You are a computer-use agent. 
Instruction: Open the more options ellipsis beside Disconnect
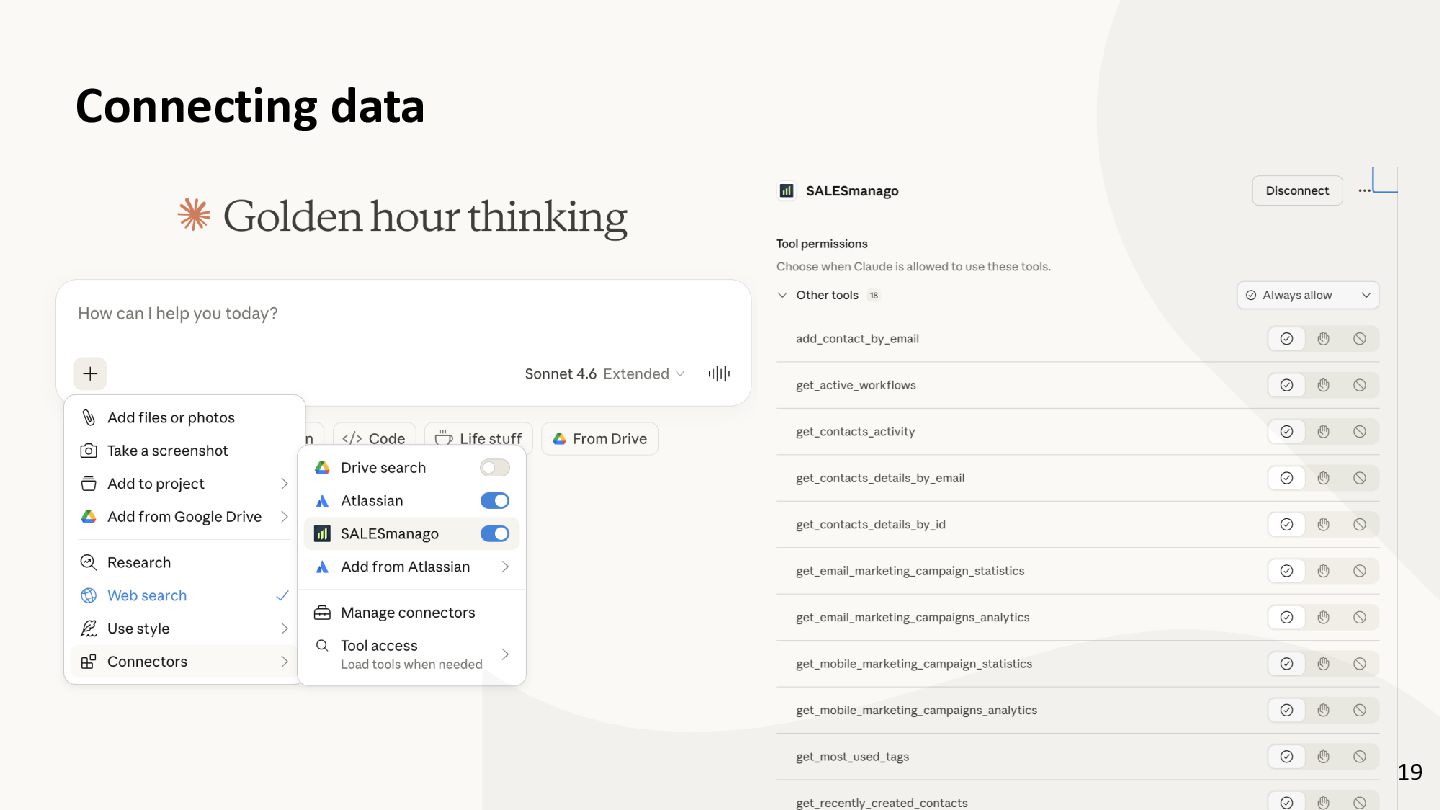[1364, 191]
